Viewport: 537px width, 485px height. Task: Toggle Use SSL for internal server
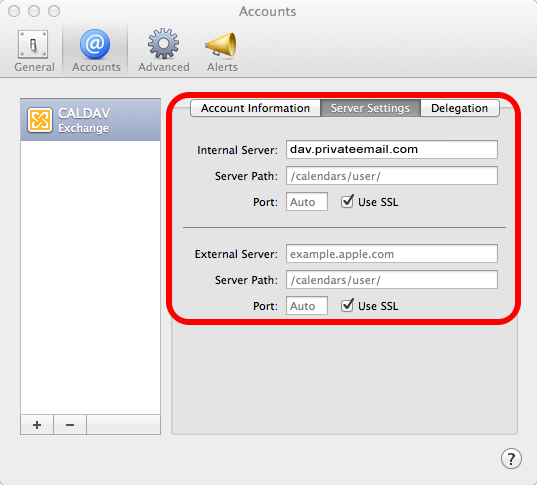[347, 201]
